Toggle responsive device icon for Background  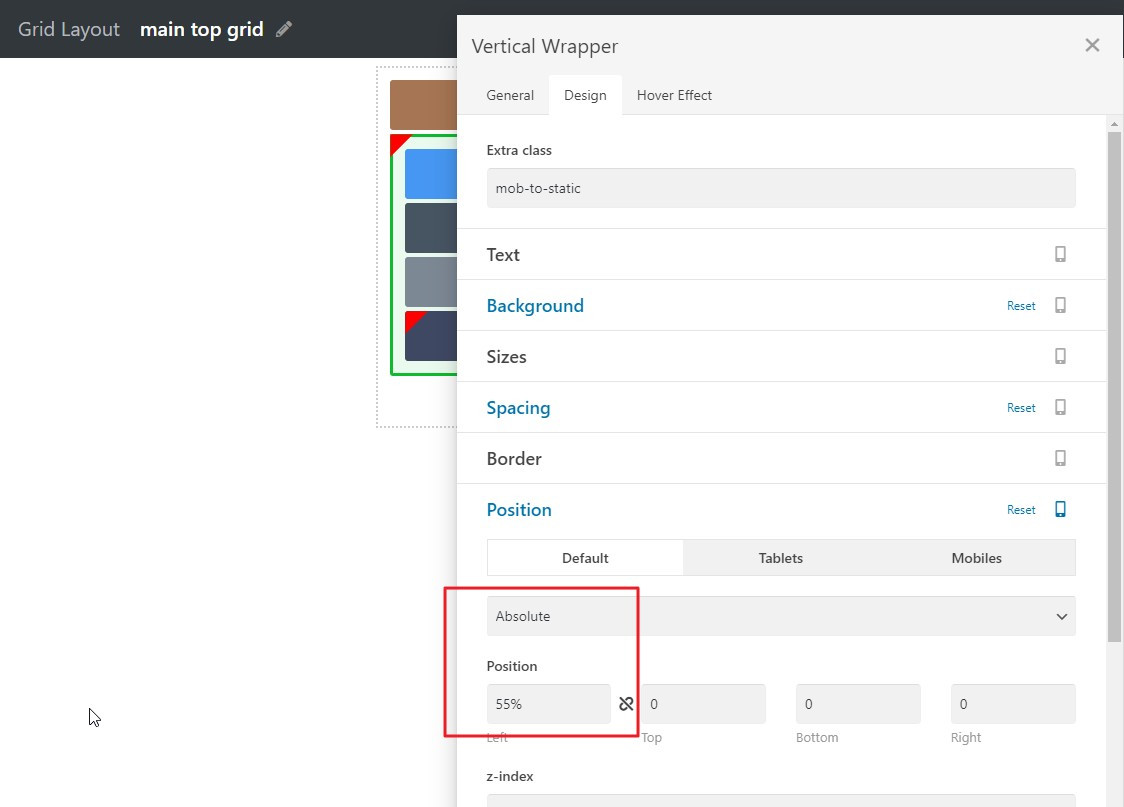(x=1060, y=305)
